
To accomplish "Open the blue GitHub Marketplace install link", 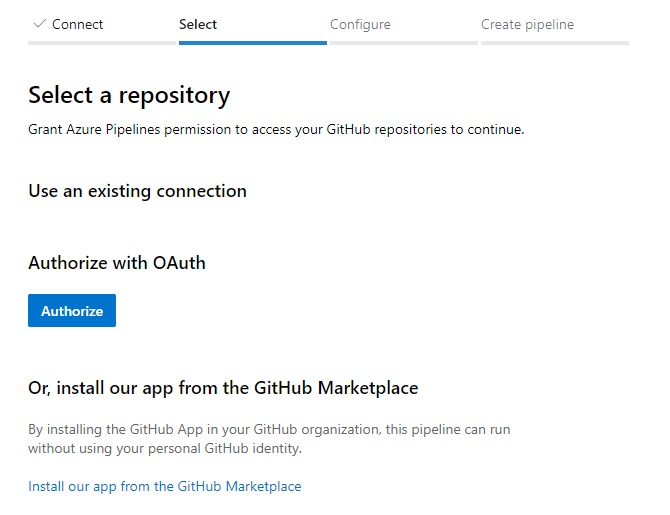I will 165,487.
